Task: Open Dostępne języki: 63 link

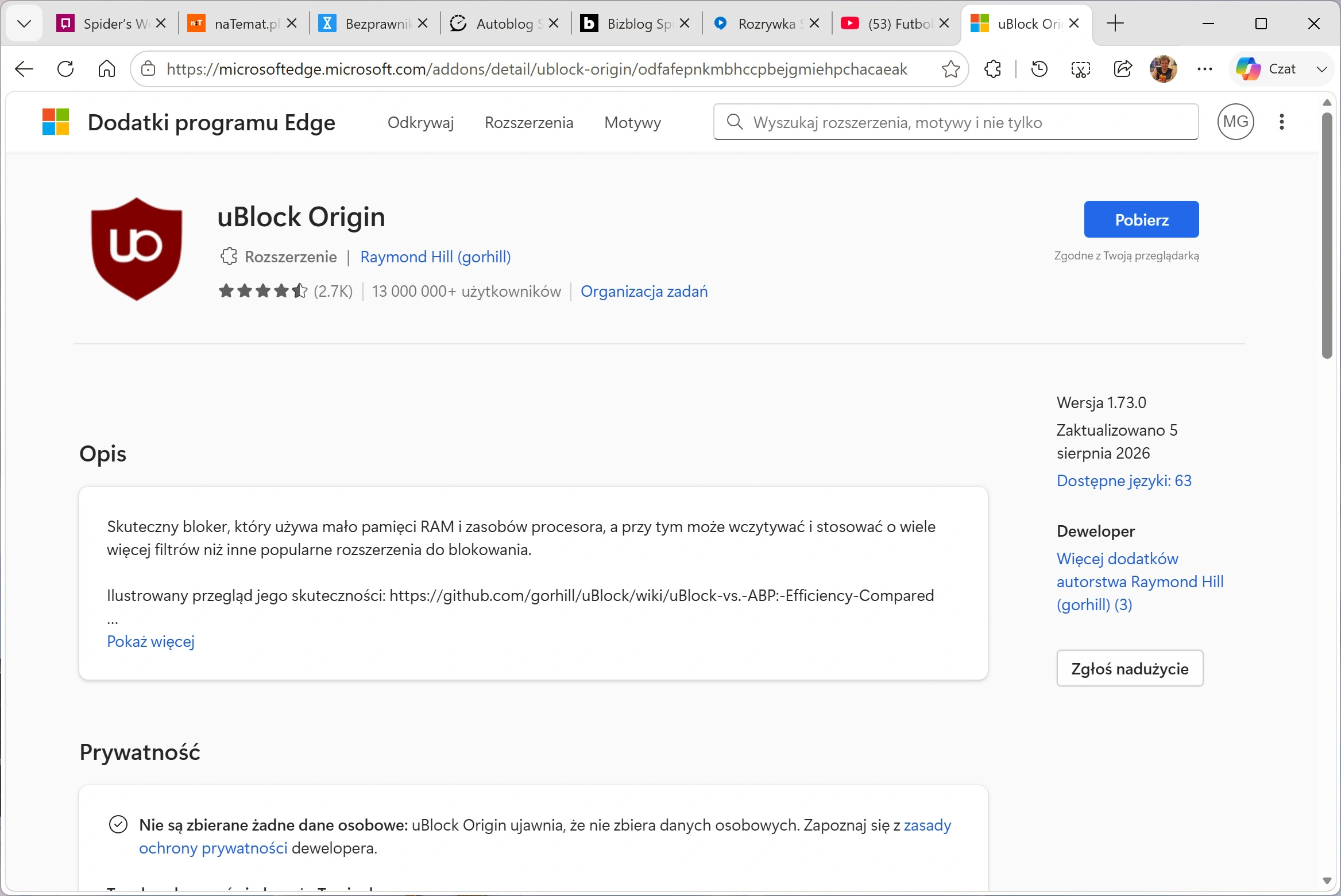Action: click(x=1124, y=480)
